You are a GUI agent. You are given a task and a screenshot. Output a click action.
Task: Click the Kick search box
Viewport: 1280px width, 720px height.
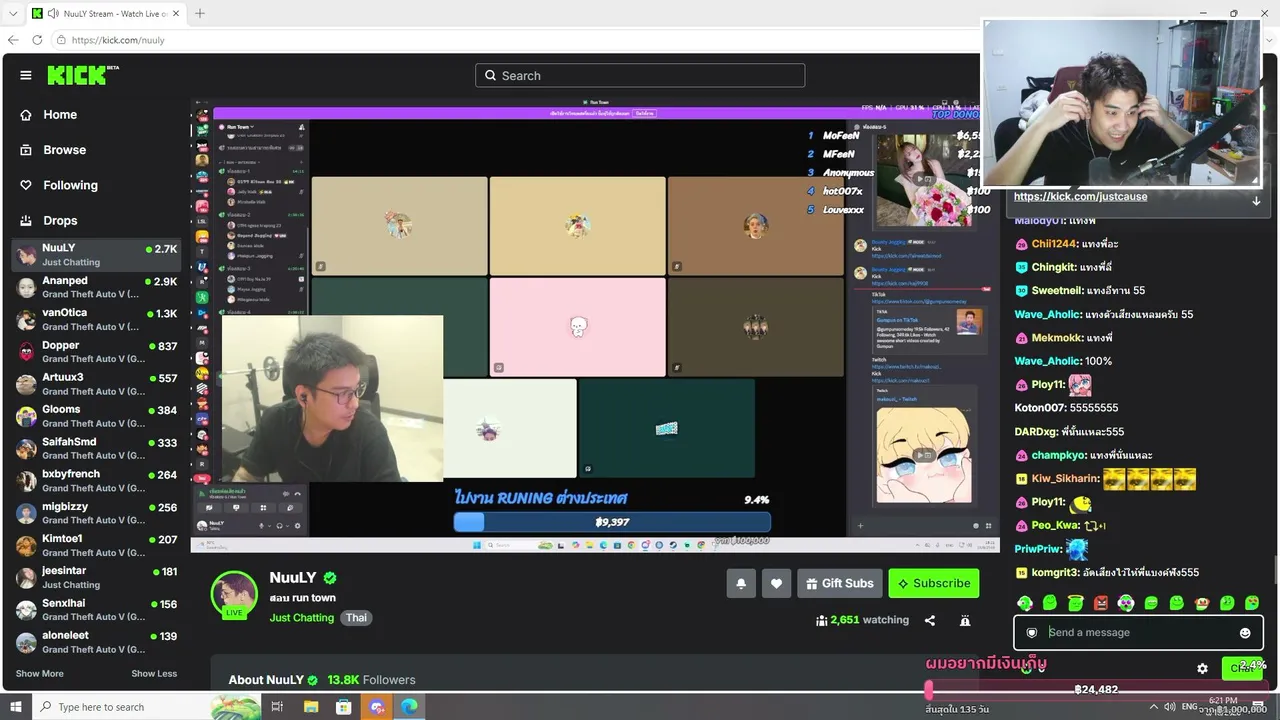tap(640, 76)
